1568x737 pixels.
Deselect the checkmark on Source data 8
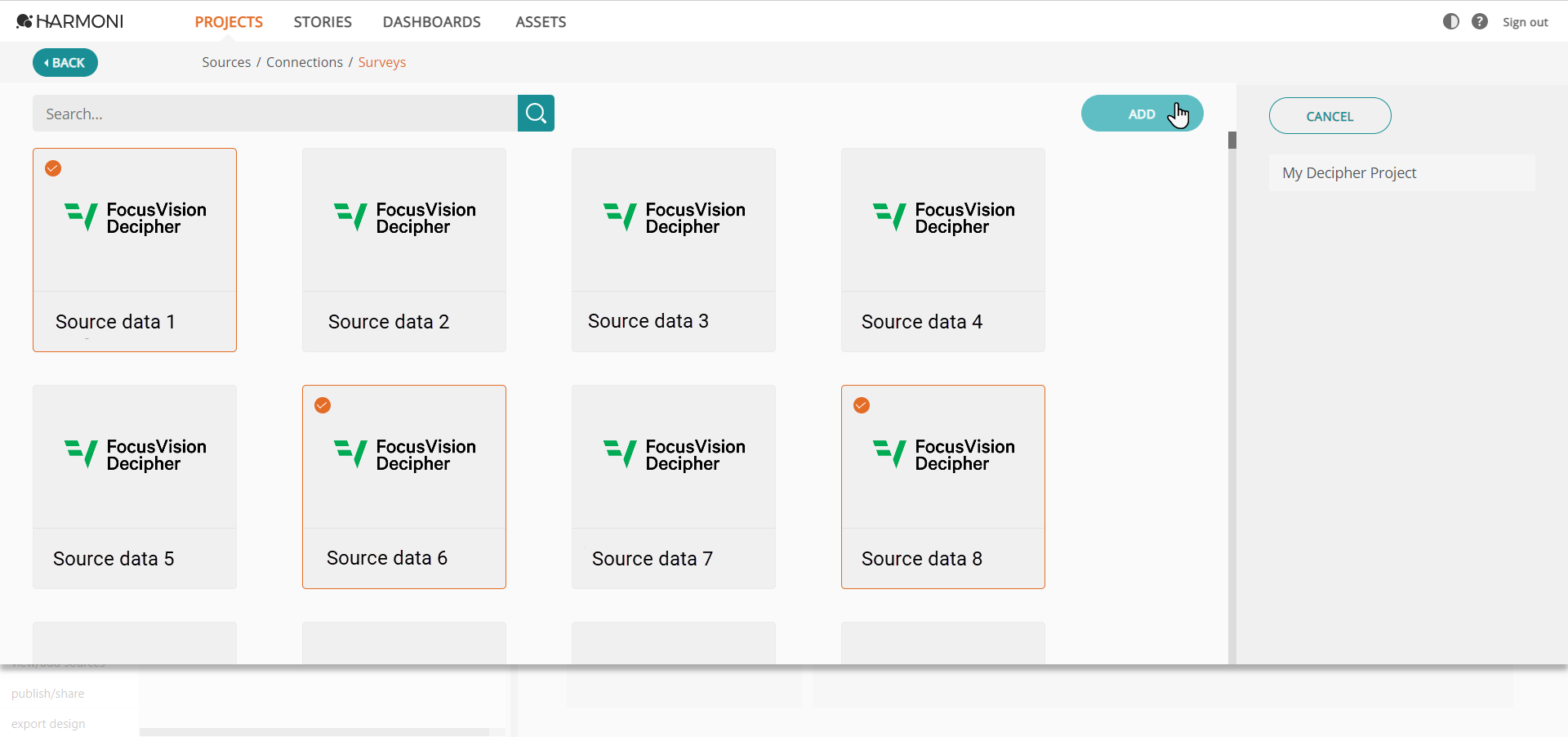(862, 405)
